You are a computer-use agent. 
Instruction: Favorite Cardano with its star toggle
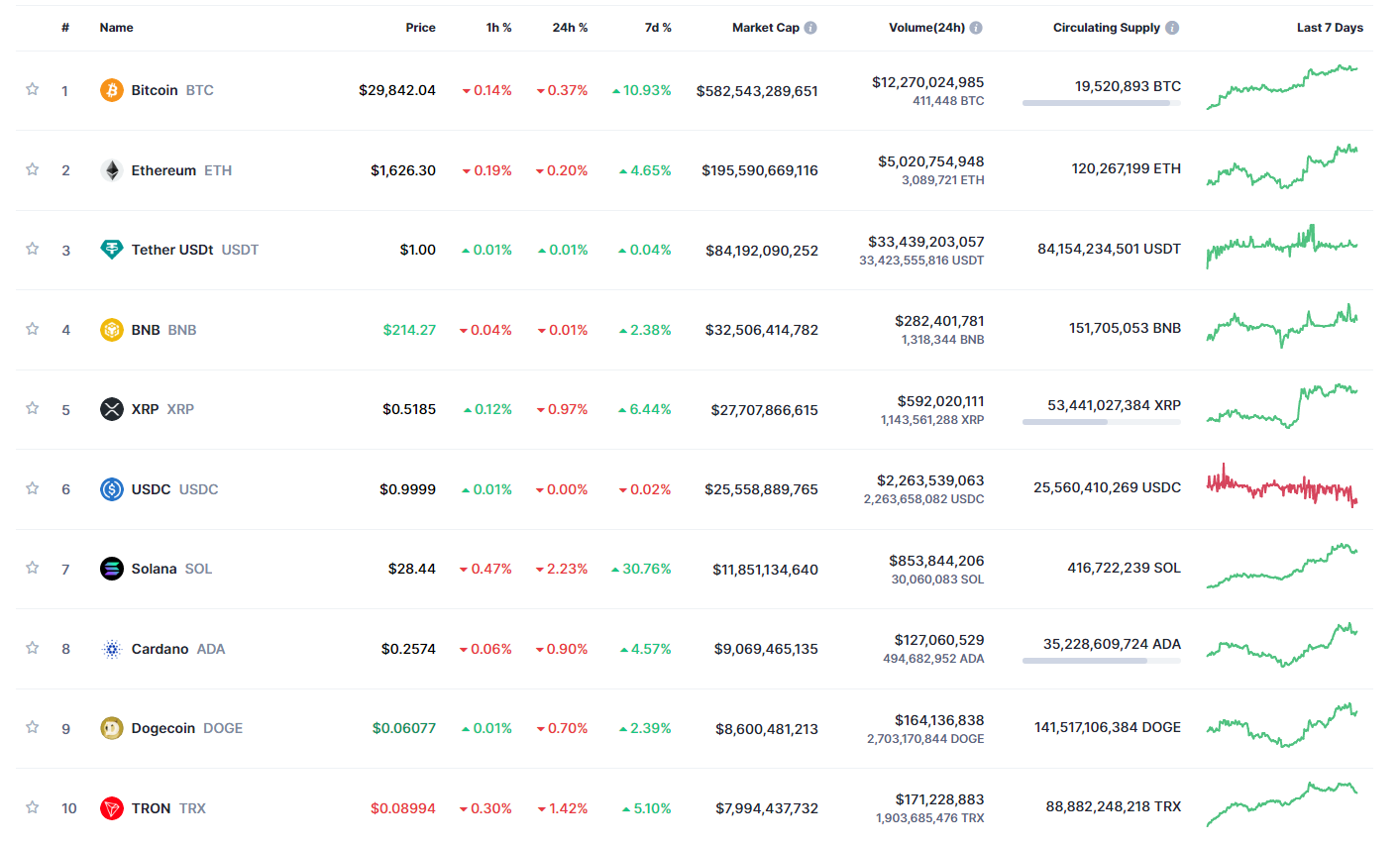[33, 648]
